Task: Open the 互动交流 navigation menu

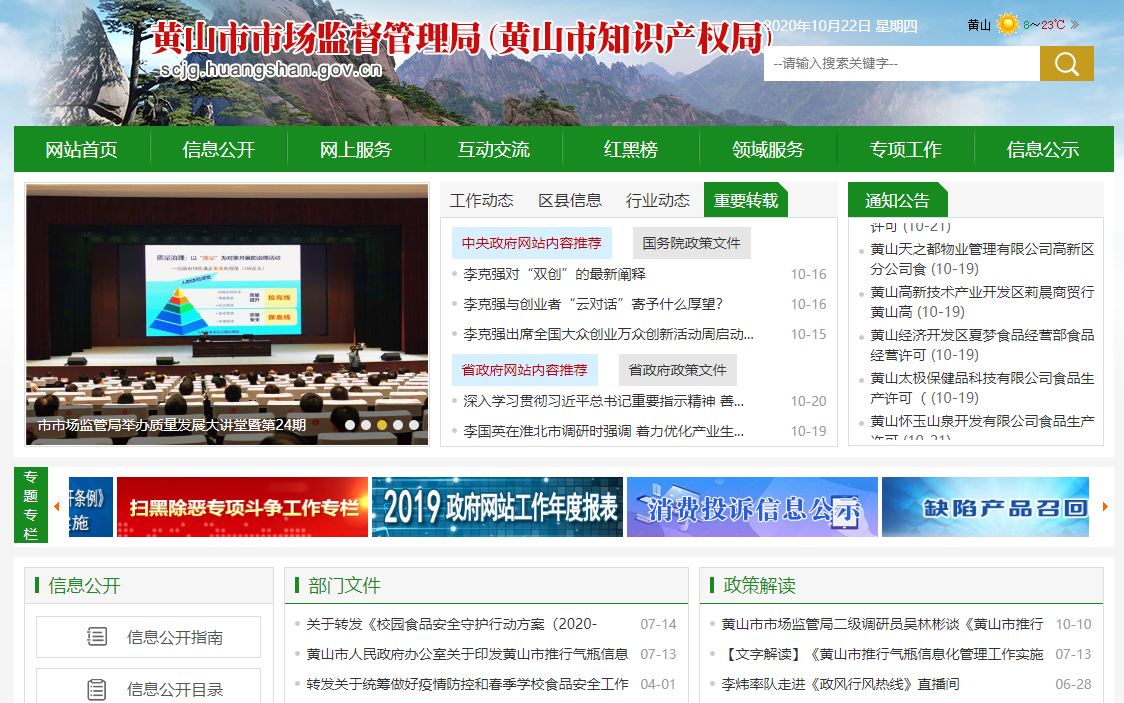Action: pyautogui.click(x=494, y=149)
